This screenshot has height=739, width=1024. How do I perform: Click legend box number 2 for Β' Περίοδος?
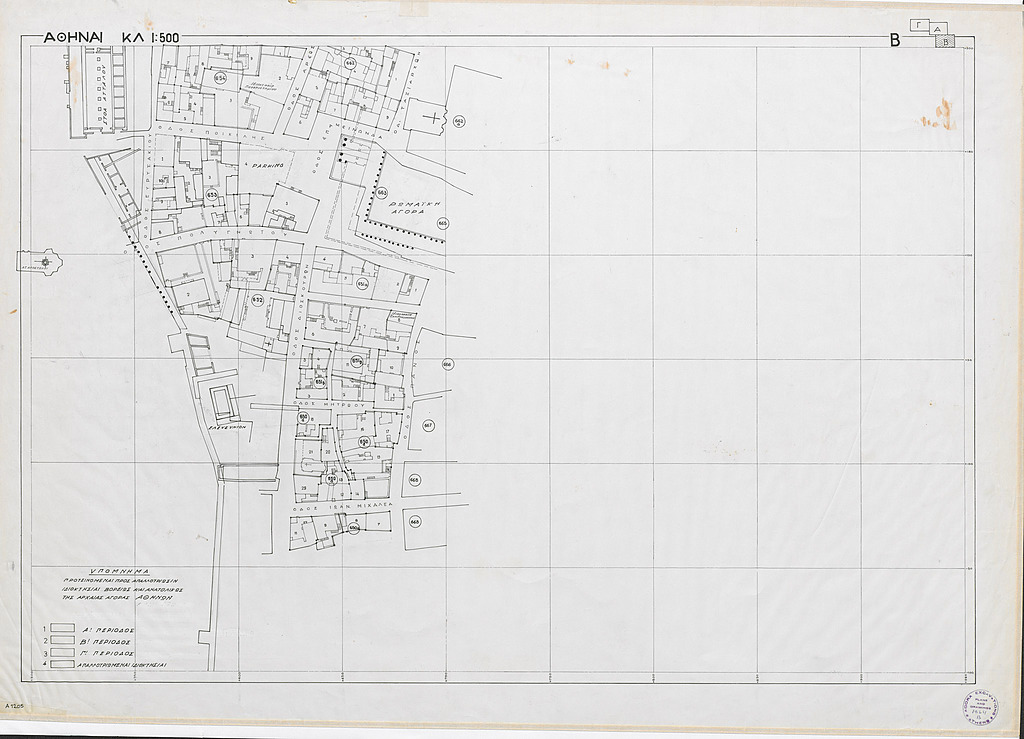click(x=63, y=640)
